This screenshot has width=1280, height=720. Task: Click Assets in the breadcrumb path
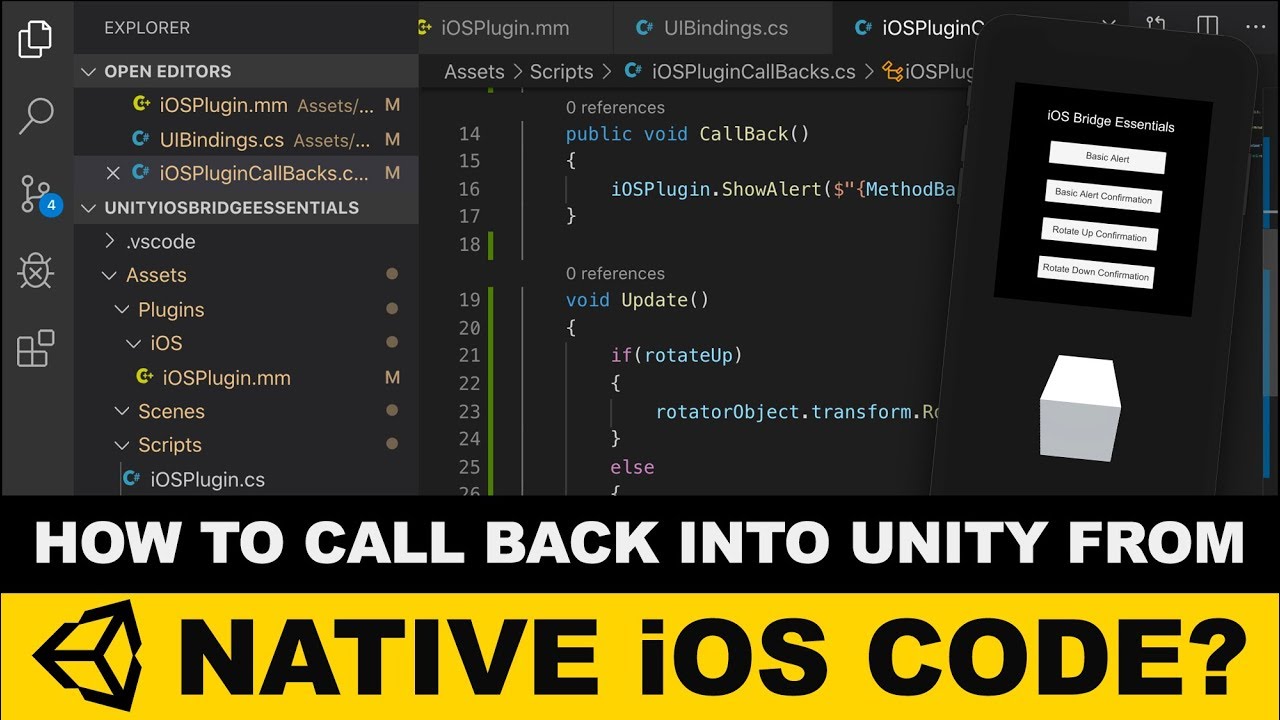pos(474,72)
